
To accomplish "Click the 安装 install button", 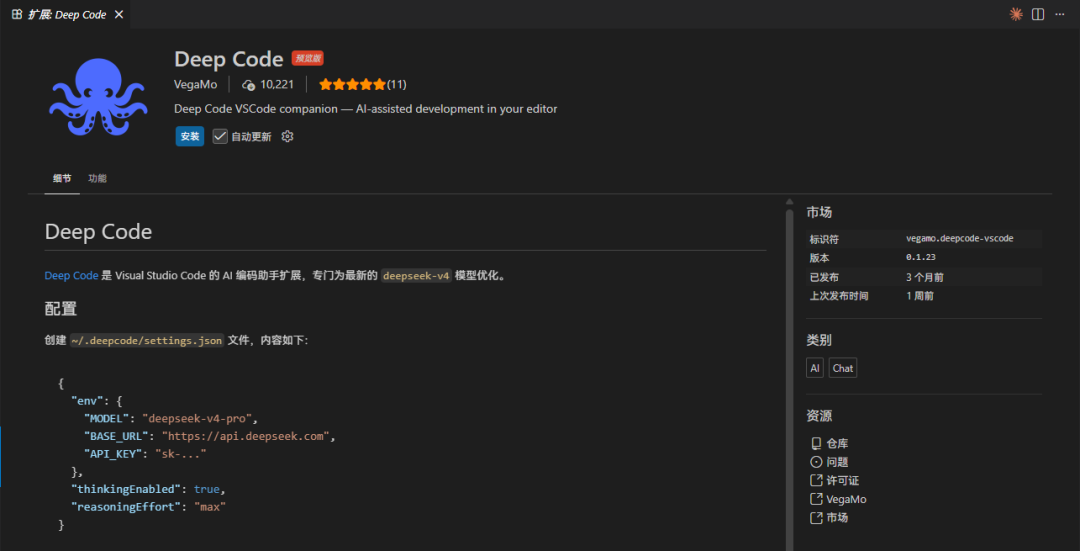I will tap(189, 136).
